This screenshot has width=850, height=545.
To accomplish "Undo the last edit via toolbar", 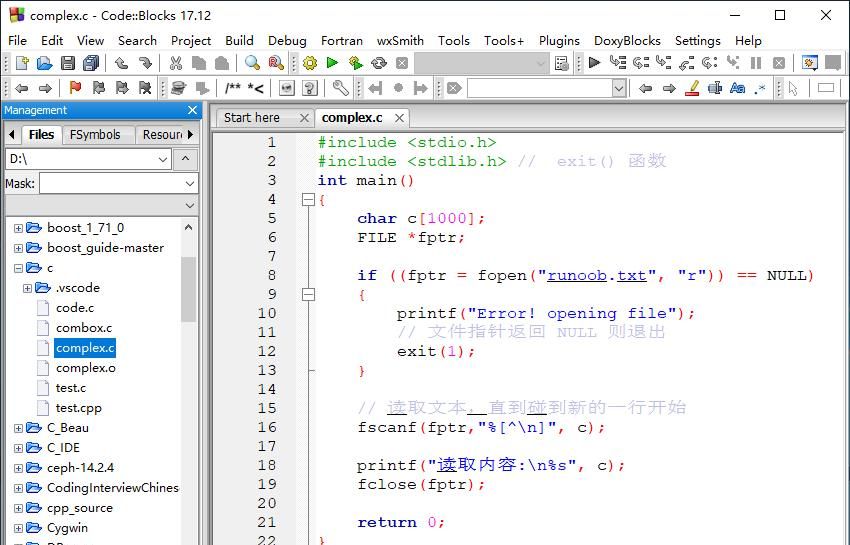I will coord(121,63).
